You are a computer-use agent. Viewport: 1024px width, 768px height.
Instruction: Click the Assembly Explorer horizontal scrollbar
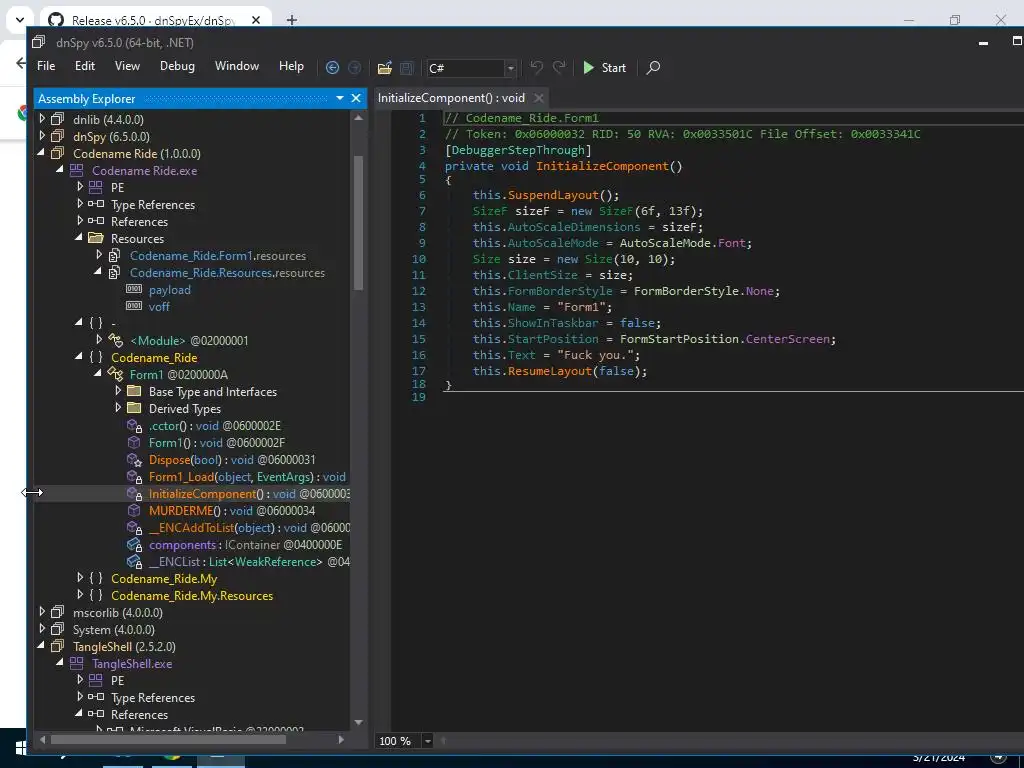coord(168,740)
